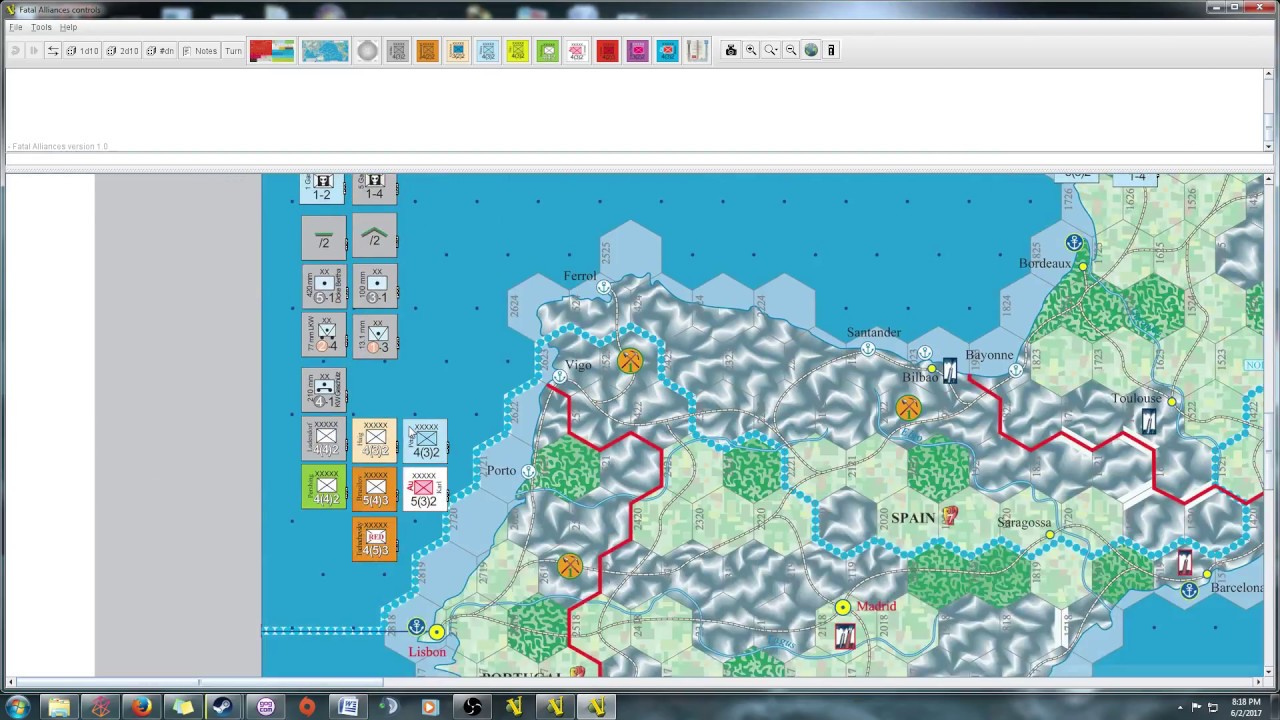Open the Notes window
The width and height of the screenshot is (1280, 720).
pos(200,50)
